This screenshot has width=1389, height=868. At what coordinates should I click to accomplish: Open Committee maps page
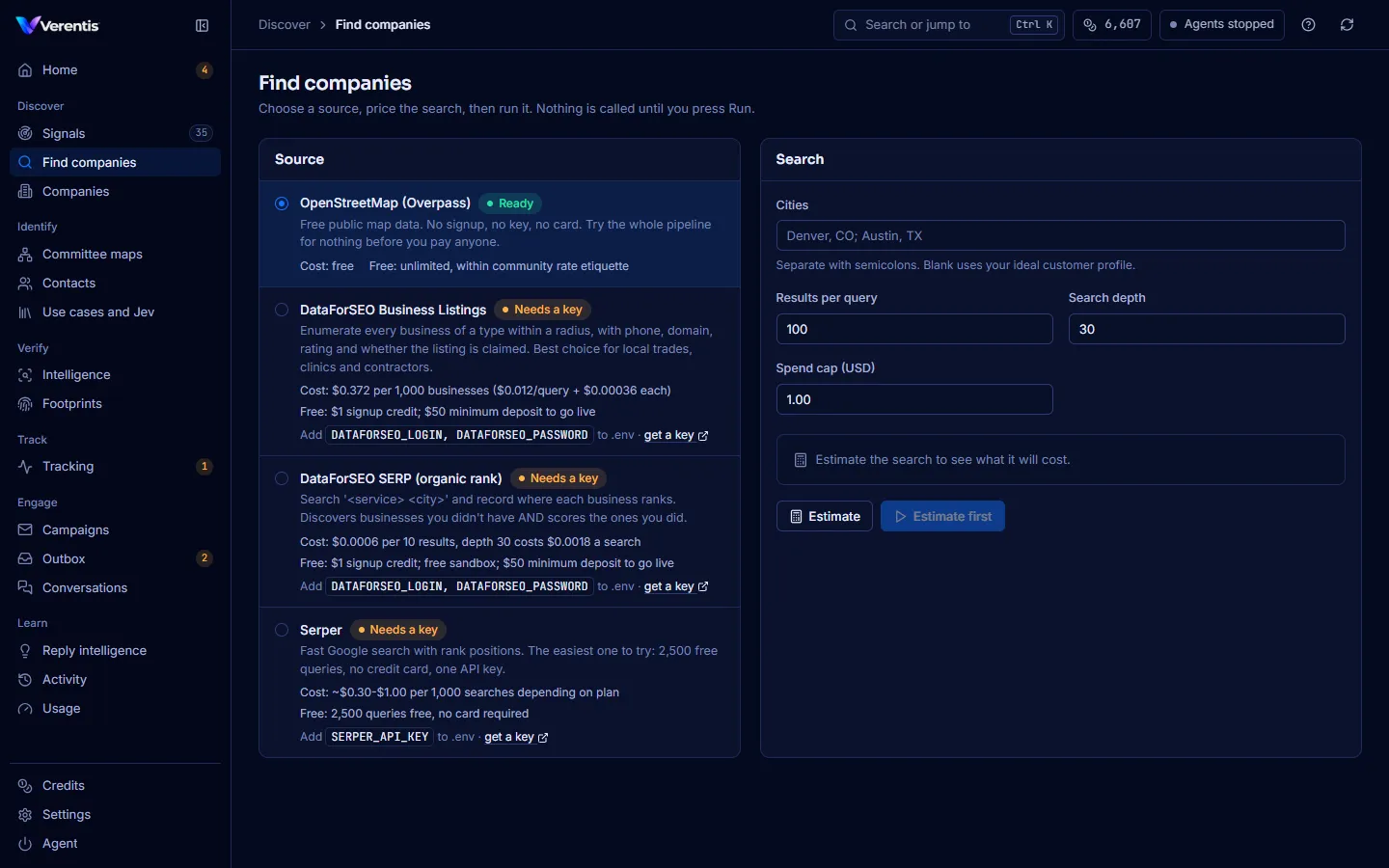pyautogui.click(x=115, y=254)
